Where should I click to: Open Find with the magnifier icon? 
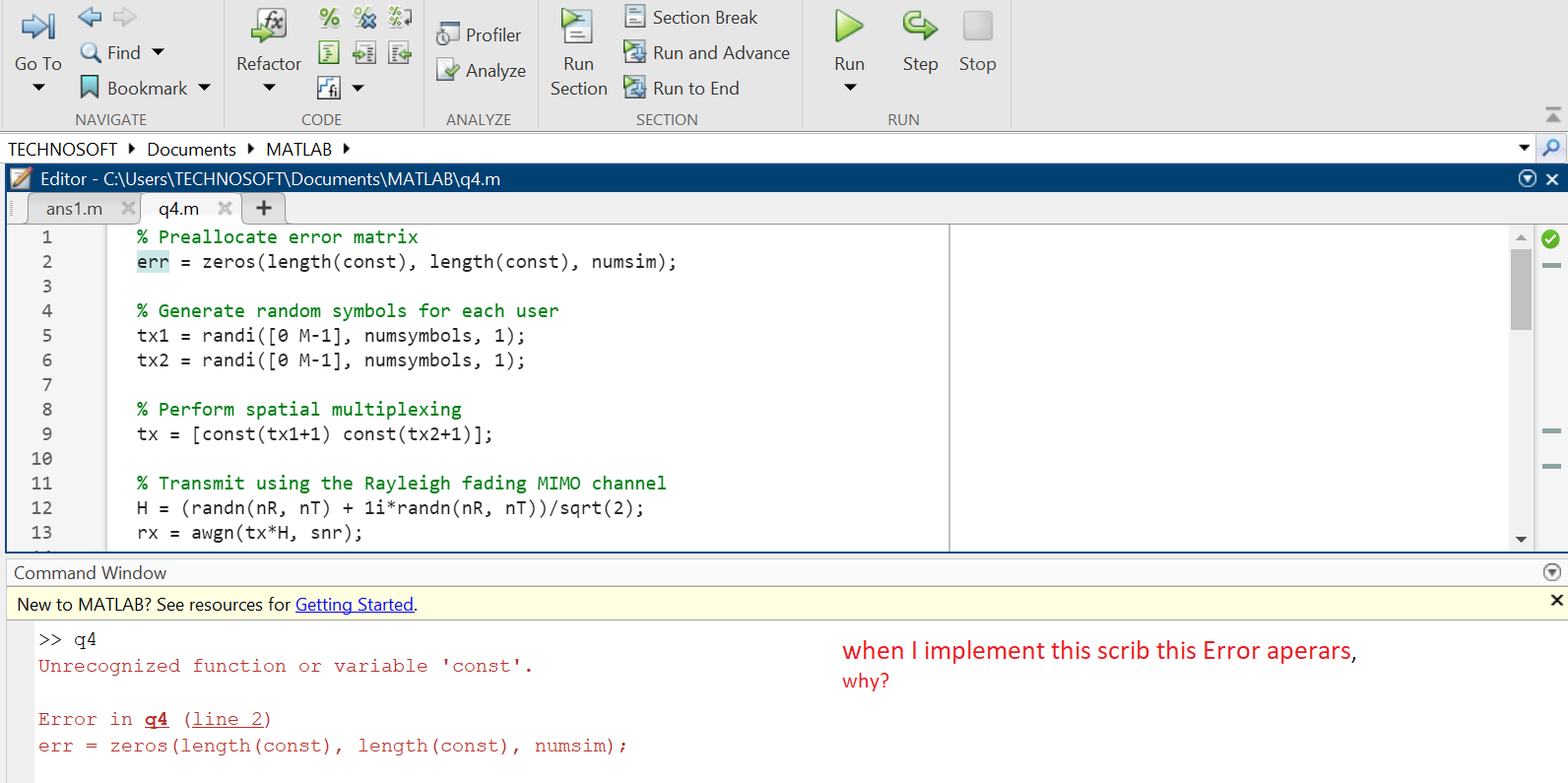(91, 52)
